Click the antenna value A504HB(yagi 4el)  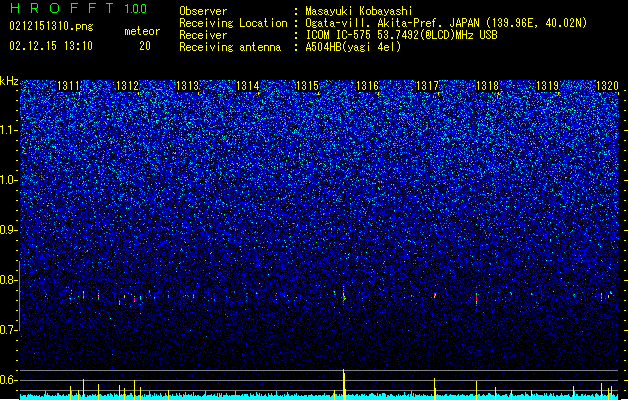pos(353,47)
